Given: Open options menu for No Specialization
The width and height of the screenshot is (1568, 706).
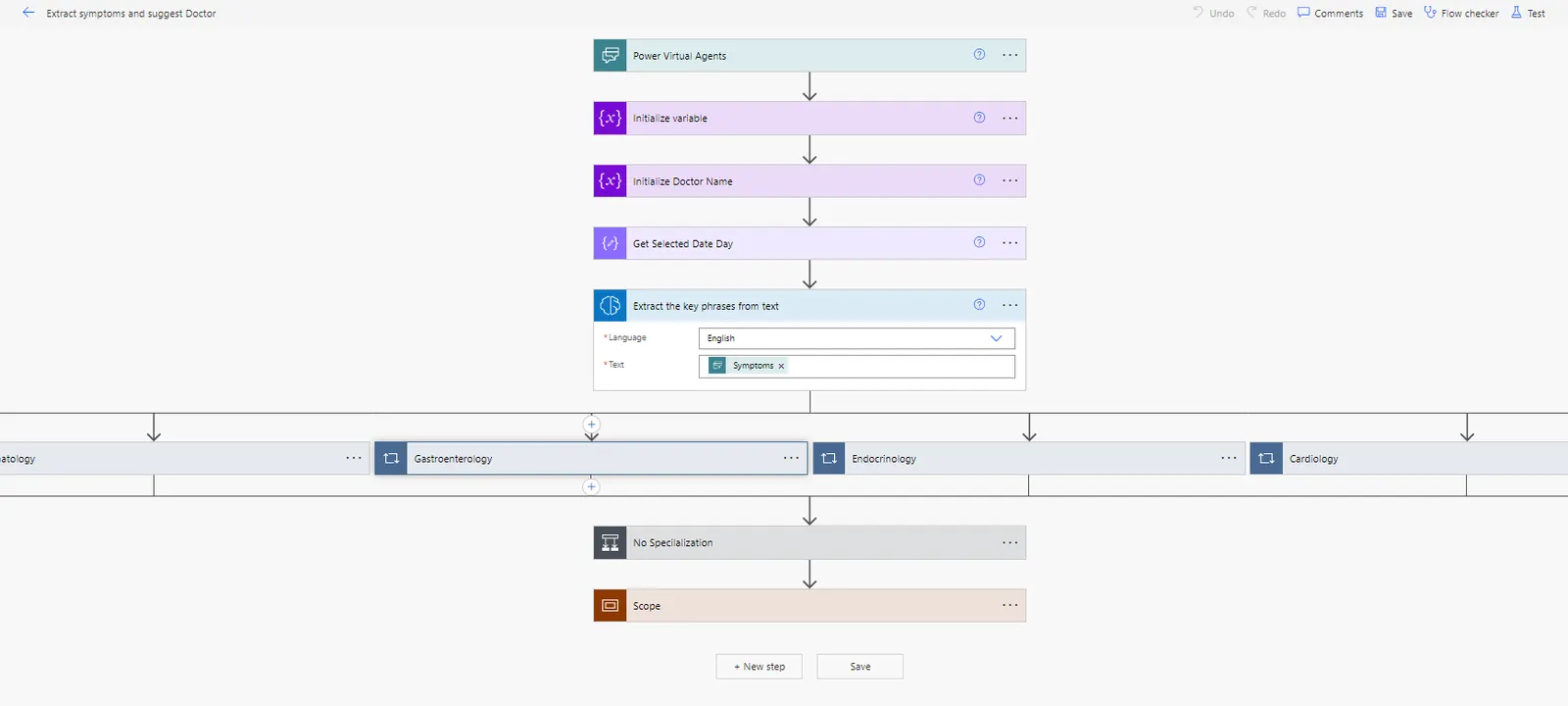Looking at the screenshot, I should [1010, 543].
